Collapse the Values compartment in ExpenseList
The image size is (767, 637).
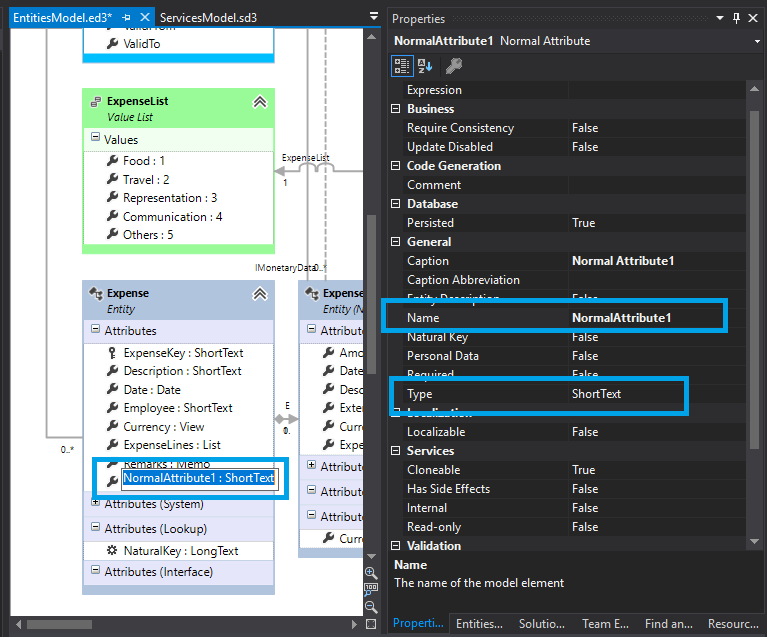[x=96, y=137]
